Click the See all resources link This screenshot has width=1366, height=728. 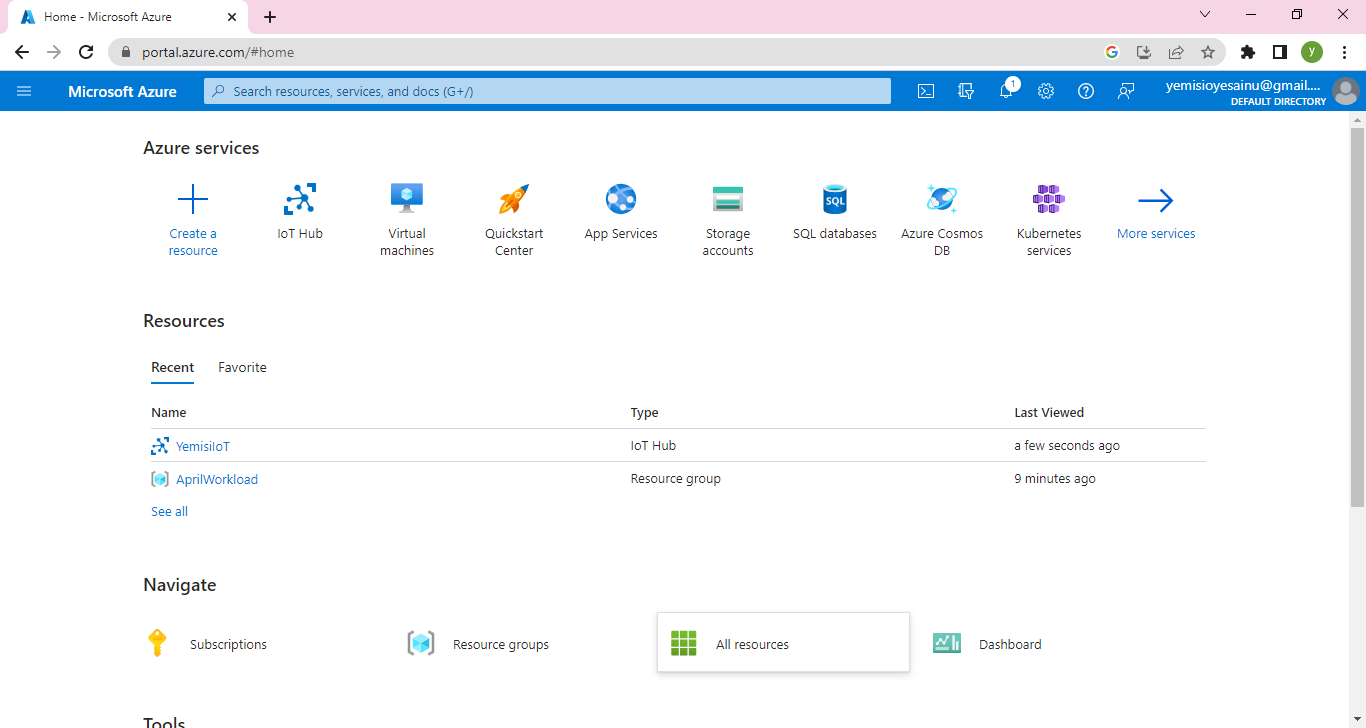pyautogui.click(x=169, y=511)
